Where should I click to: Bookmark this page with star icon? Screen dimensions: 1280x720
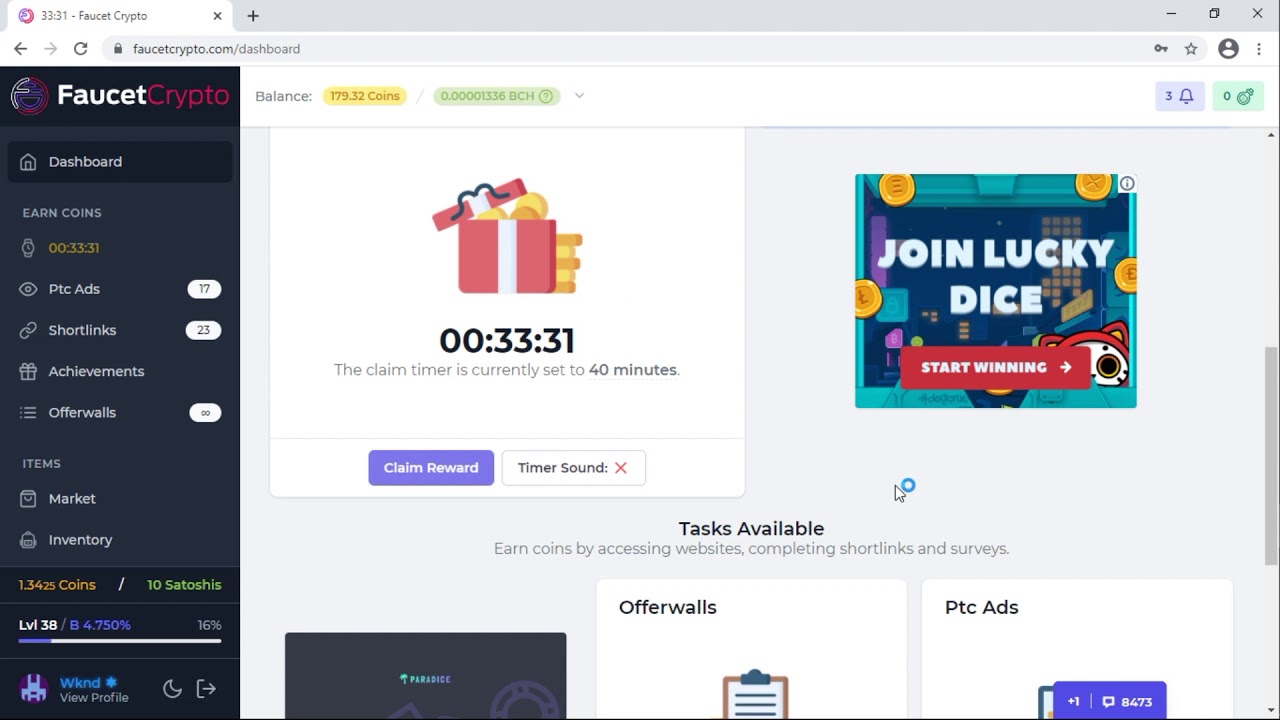coord(1191,48)
